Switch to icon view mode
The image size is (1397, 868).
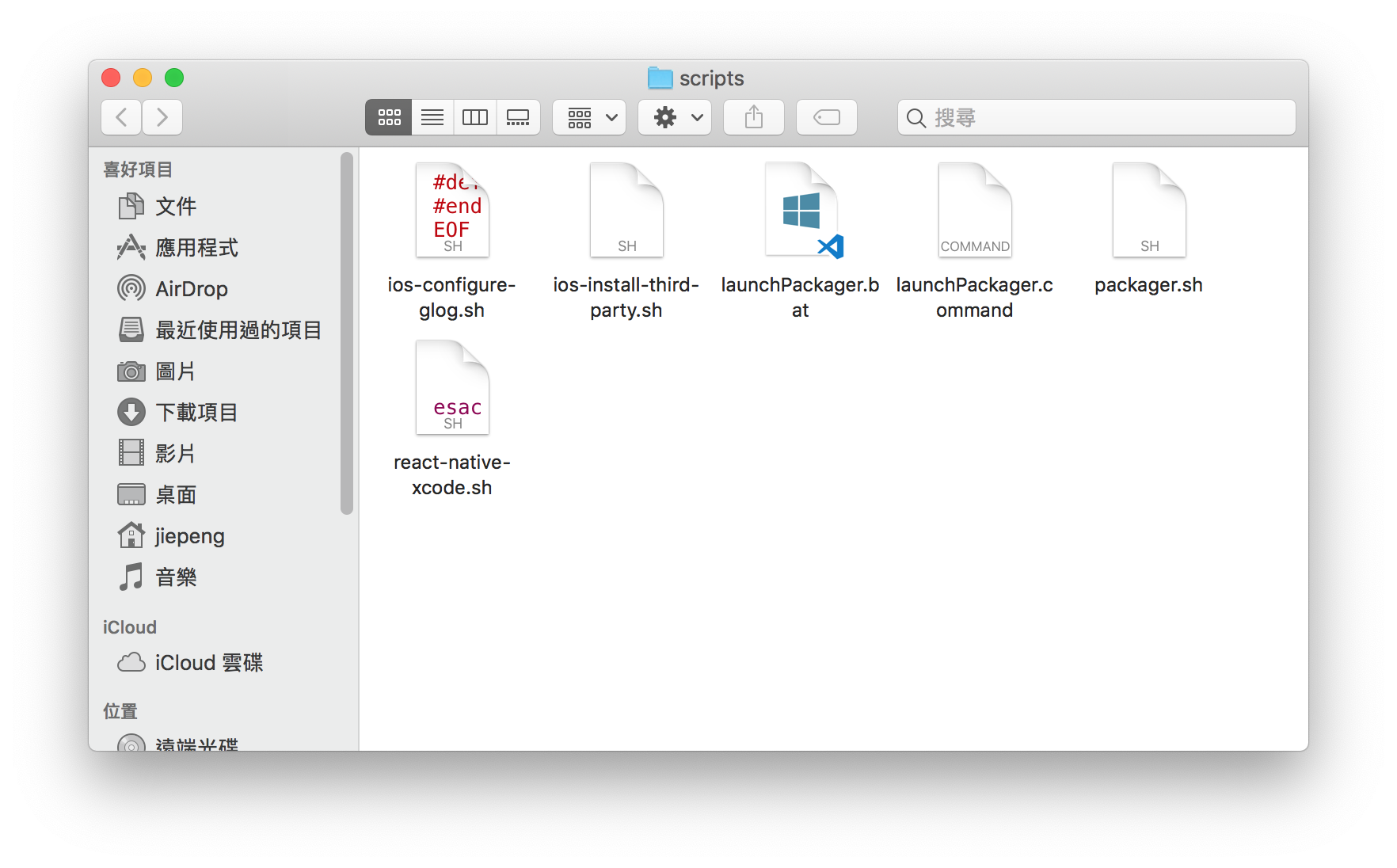[x=389, y=118]
